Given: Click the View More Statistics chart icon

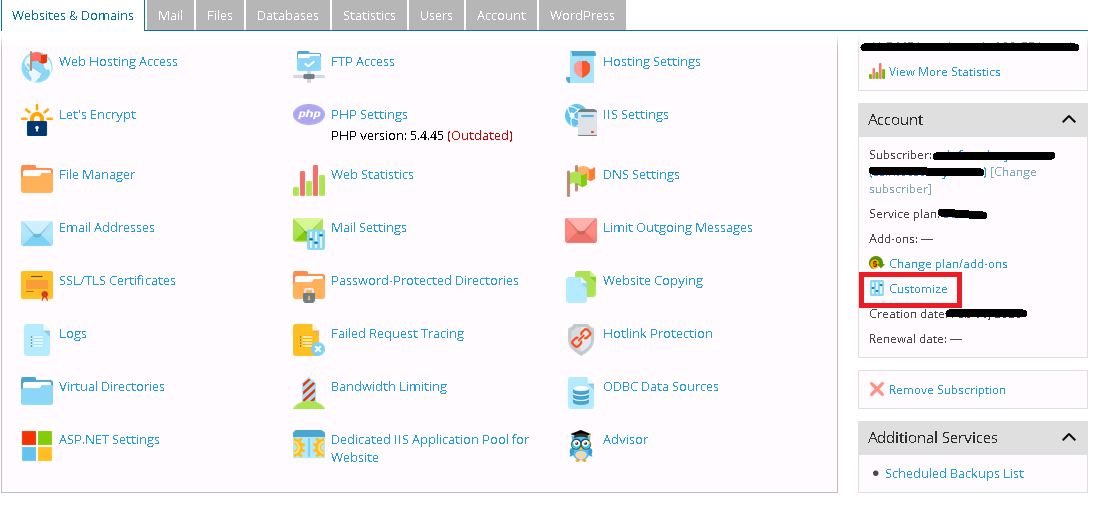Looking at the screenshot, I should (x=877, y=71).
